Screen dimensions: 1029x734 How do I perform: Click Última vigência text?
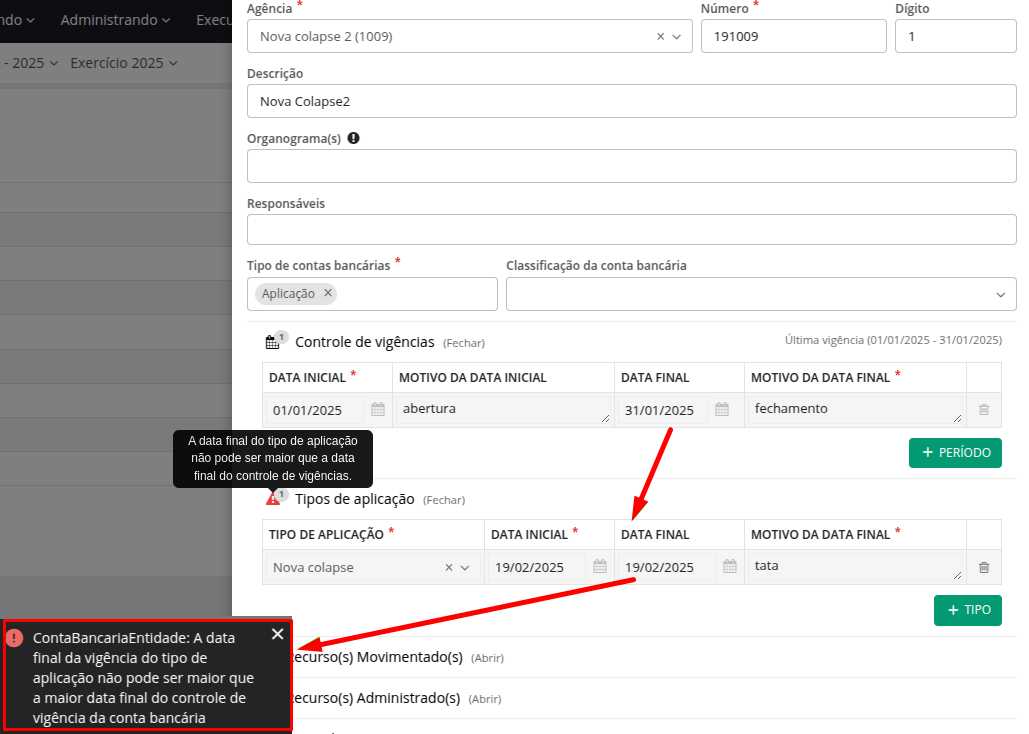[893, 340]
